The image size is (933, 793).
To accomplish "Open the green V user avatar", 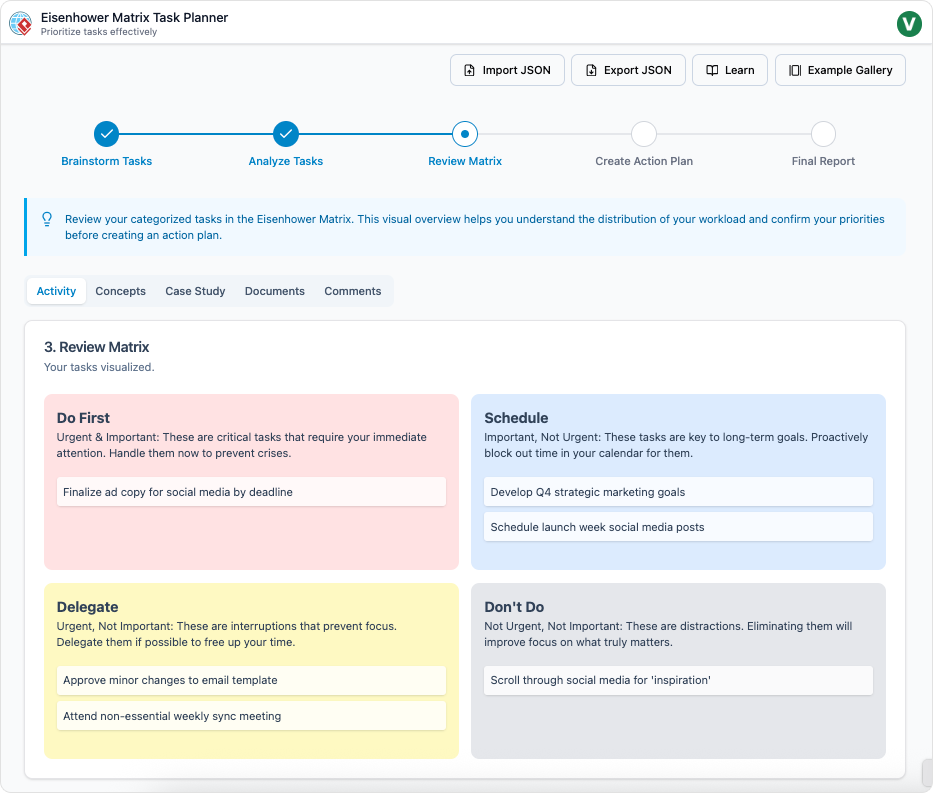I will point(909,23).
